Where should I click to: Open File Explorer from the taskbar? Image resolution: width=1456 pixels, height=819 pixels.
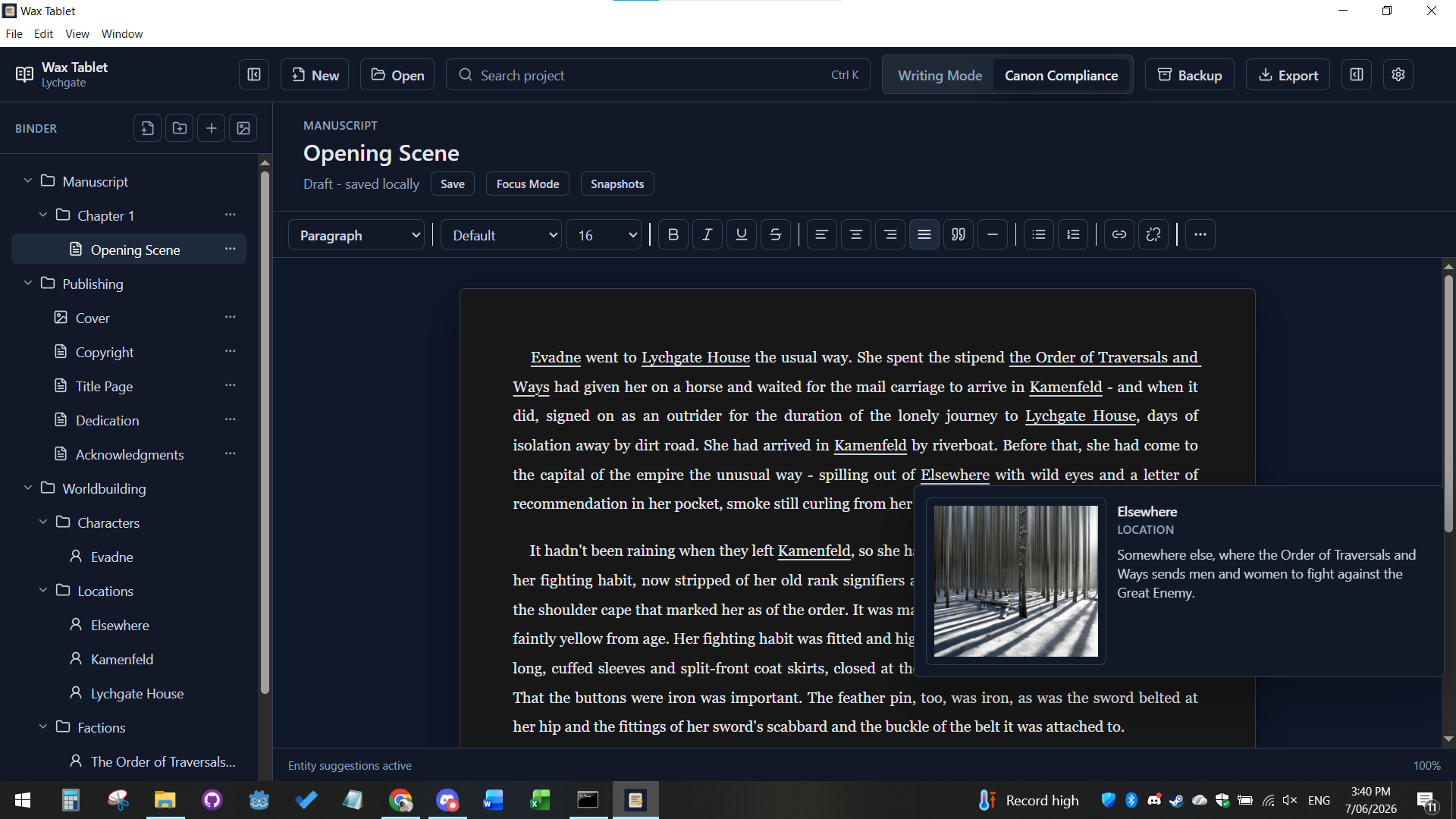pos(165,800)
